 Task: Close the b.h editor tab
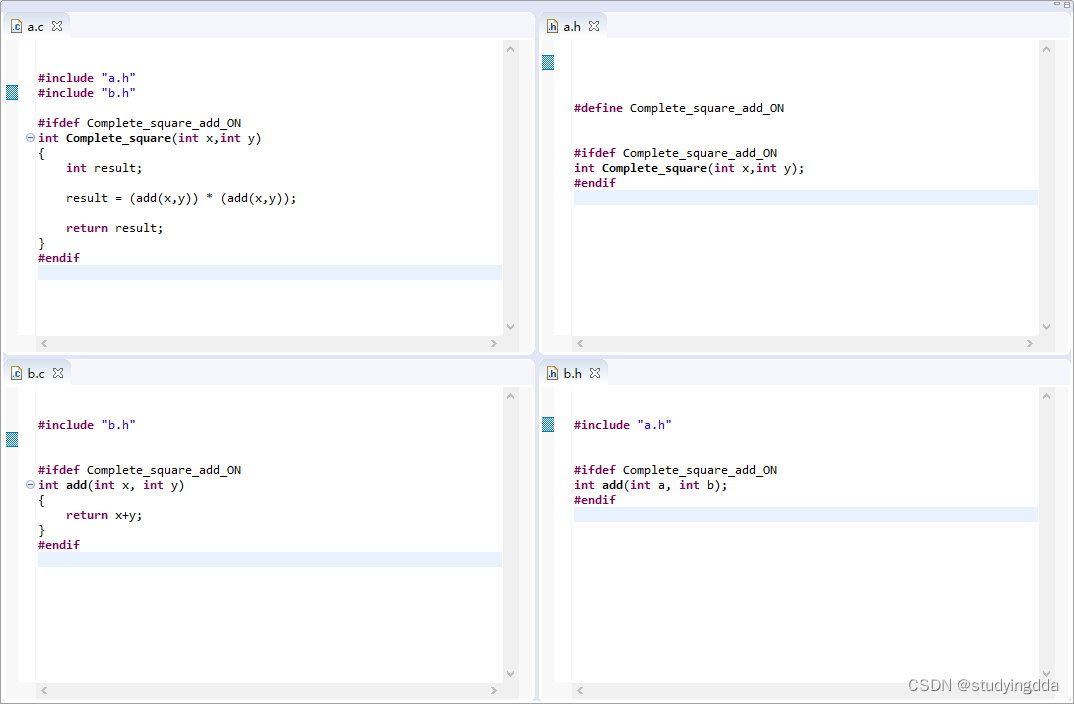[595, 373]
